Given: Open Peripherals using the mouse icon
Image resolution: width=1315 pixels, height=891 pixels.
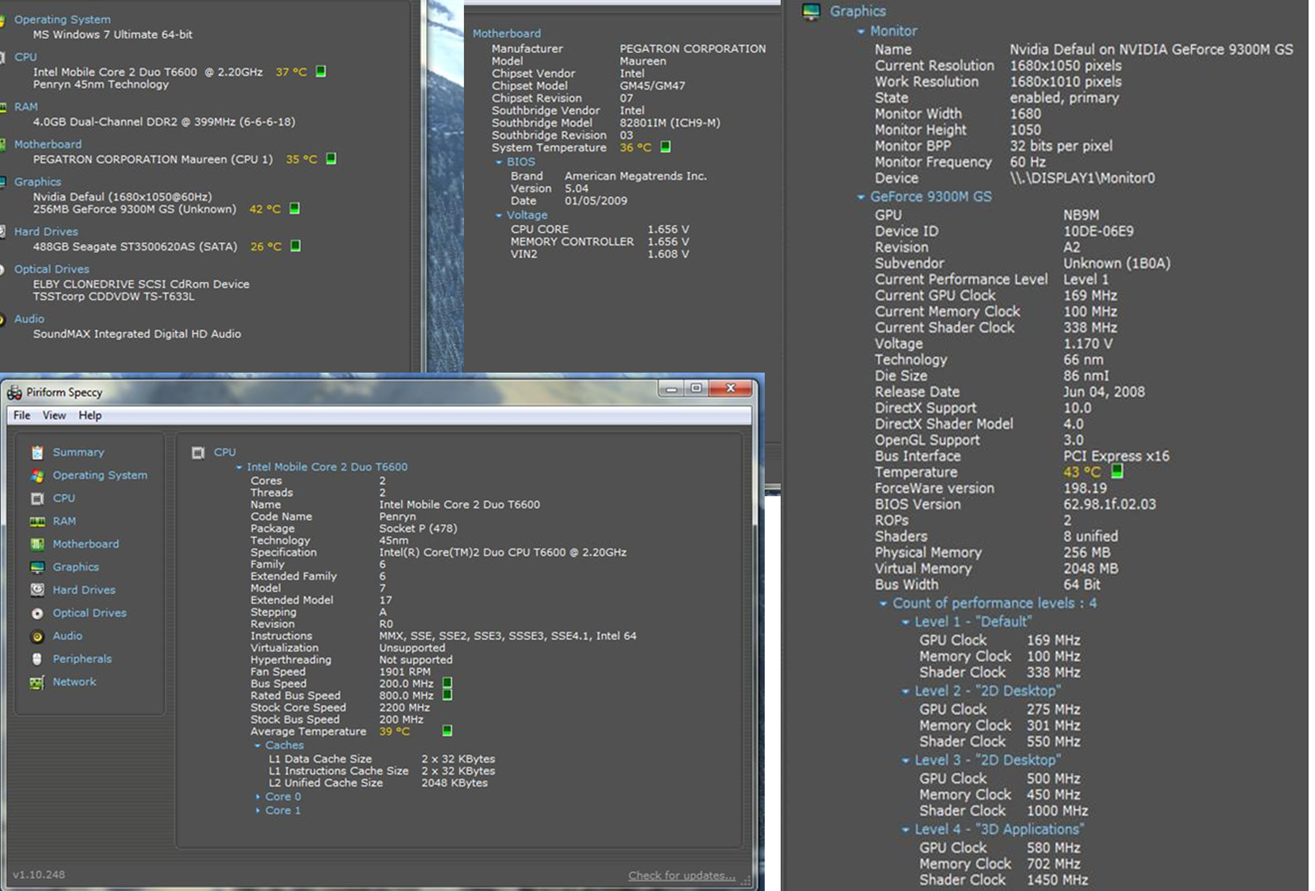Looking at the screenshot, I should tap(37, 660).
